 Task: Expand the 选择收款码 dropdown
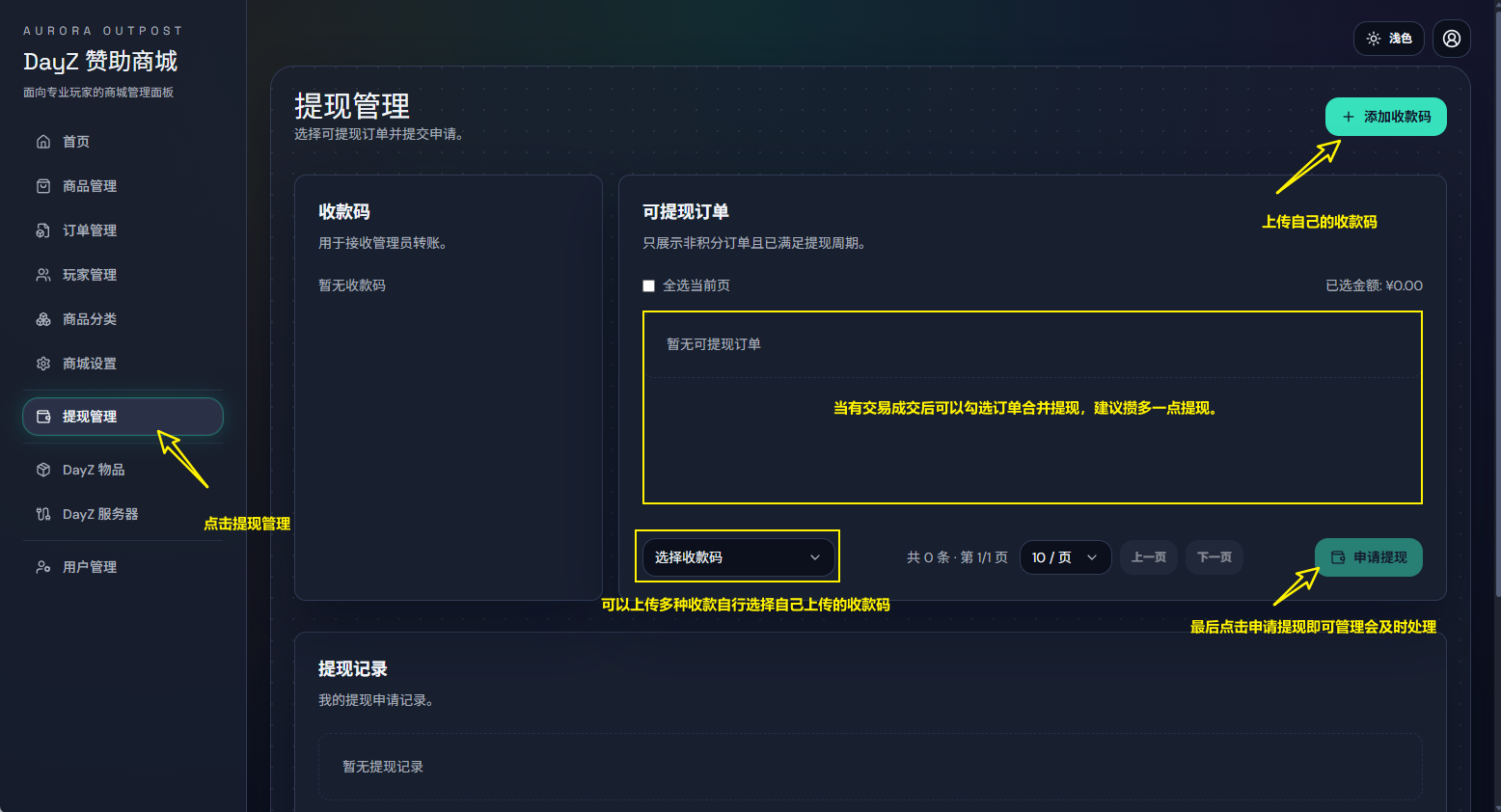[737, 557]
